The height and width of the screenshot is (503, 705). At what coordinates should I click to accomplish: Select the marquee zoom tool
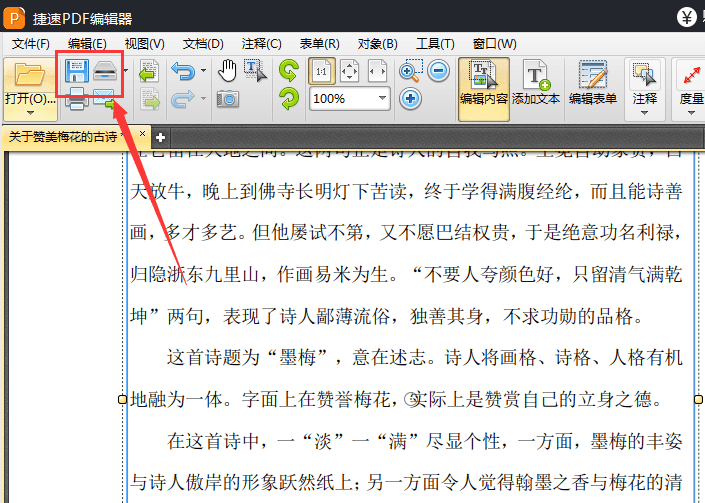coord(411,71)
